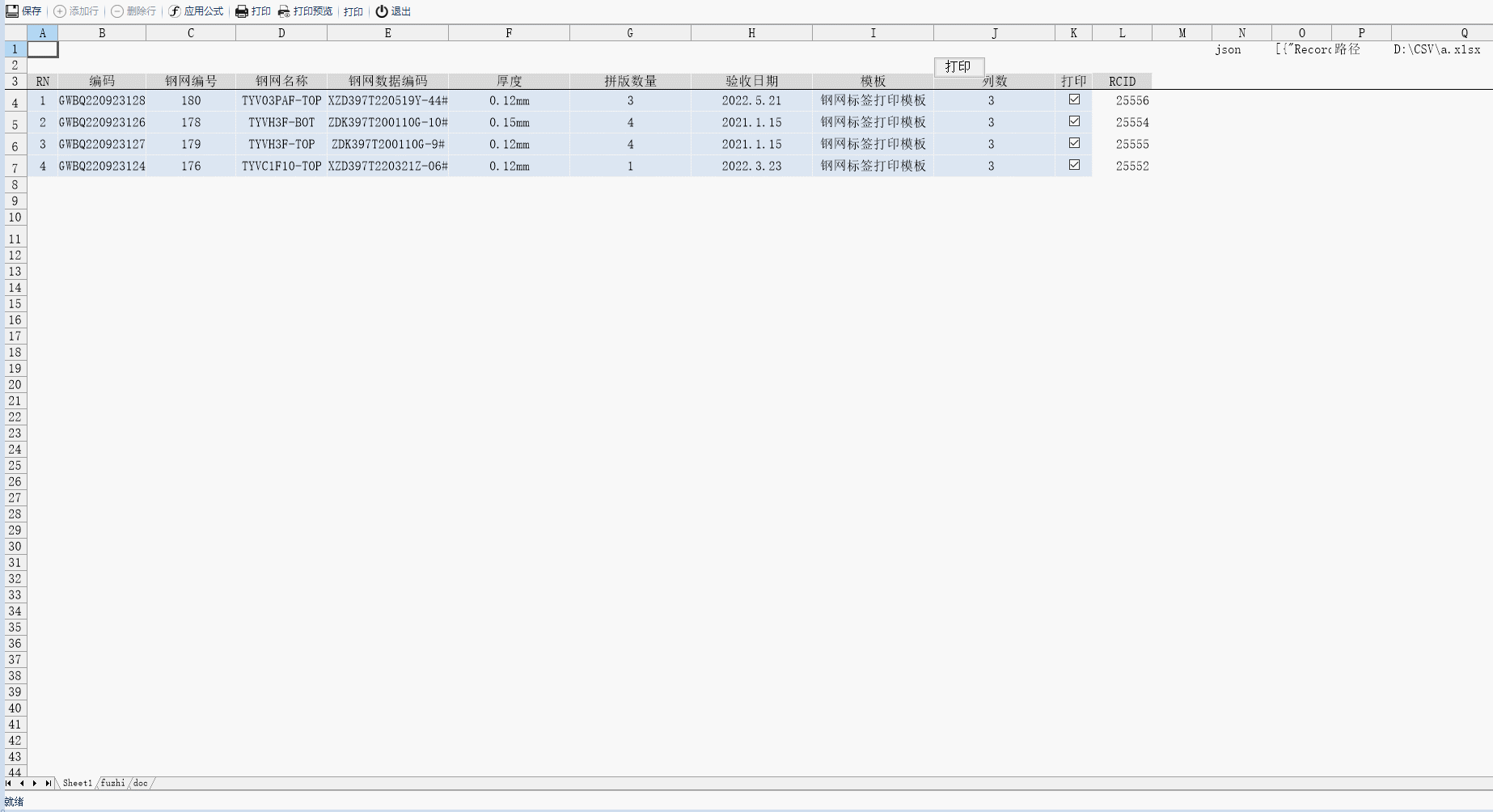Select the 模板 cell in row 4
The height and width of the screenshot is (812, 1493).
point(873,100)
